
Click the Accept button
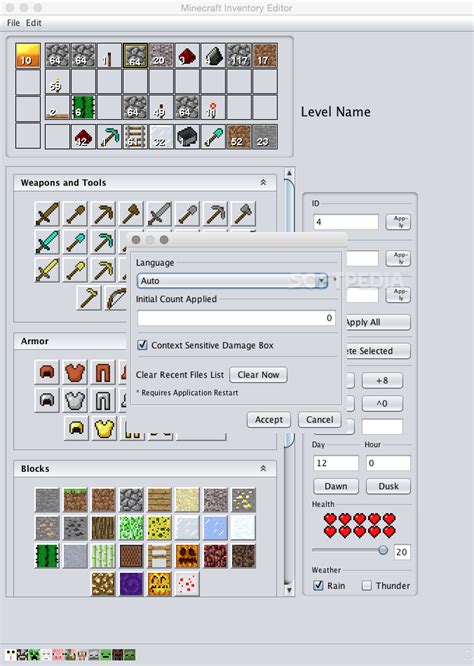click(x=269, y=420)
